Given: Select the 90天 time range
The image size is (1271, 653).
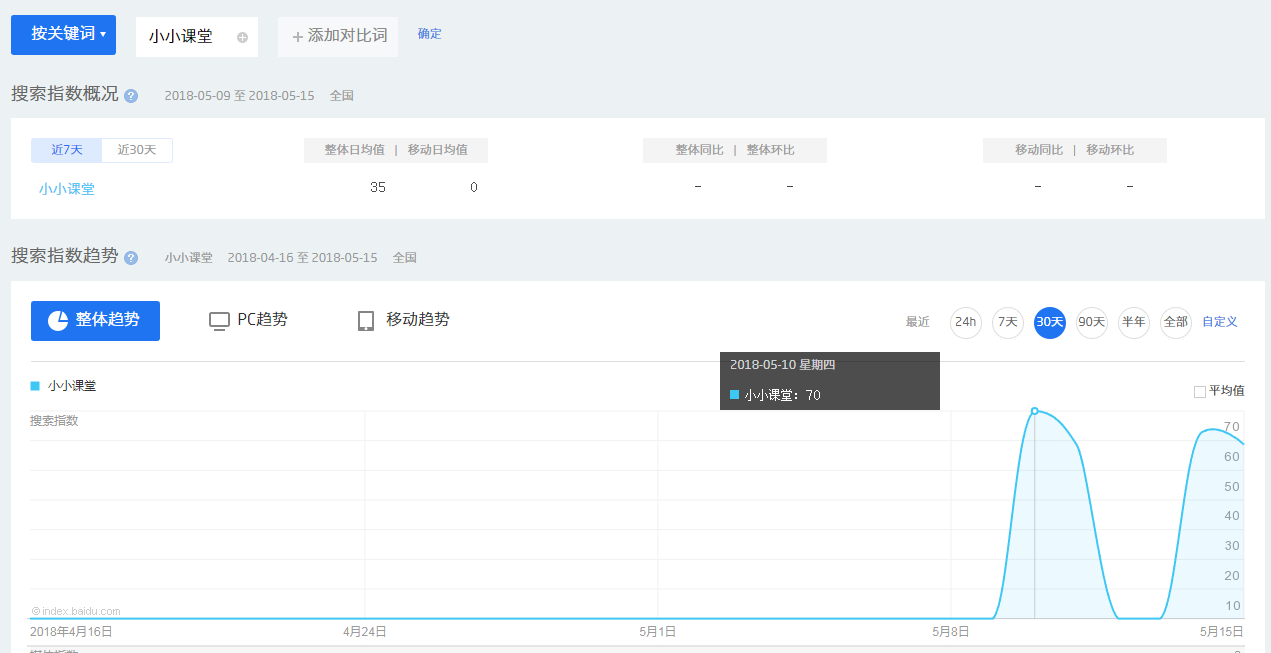Looking at the screenshot, I should (1092, 322).
